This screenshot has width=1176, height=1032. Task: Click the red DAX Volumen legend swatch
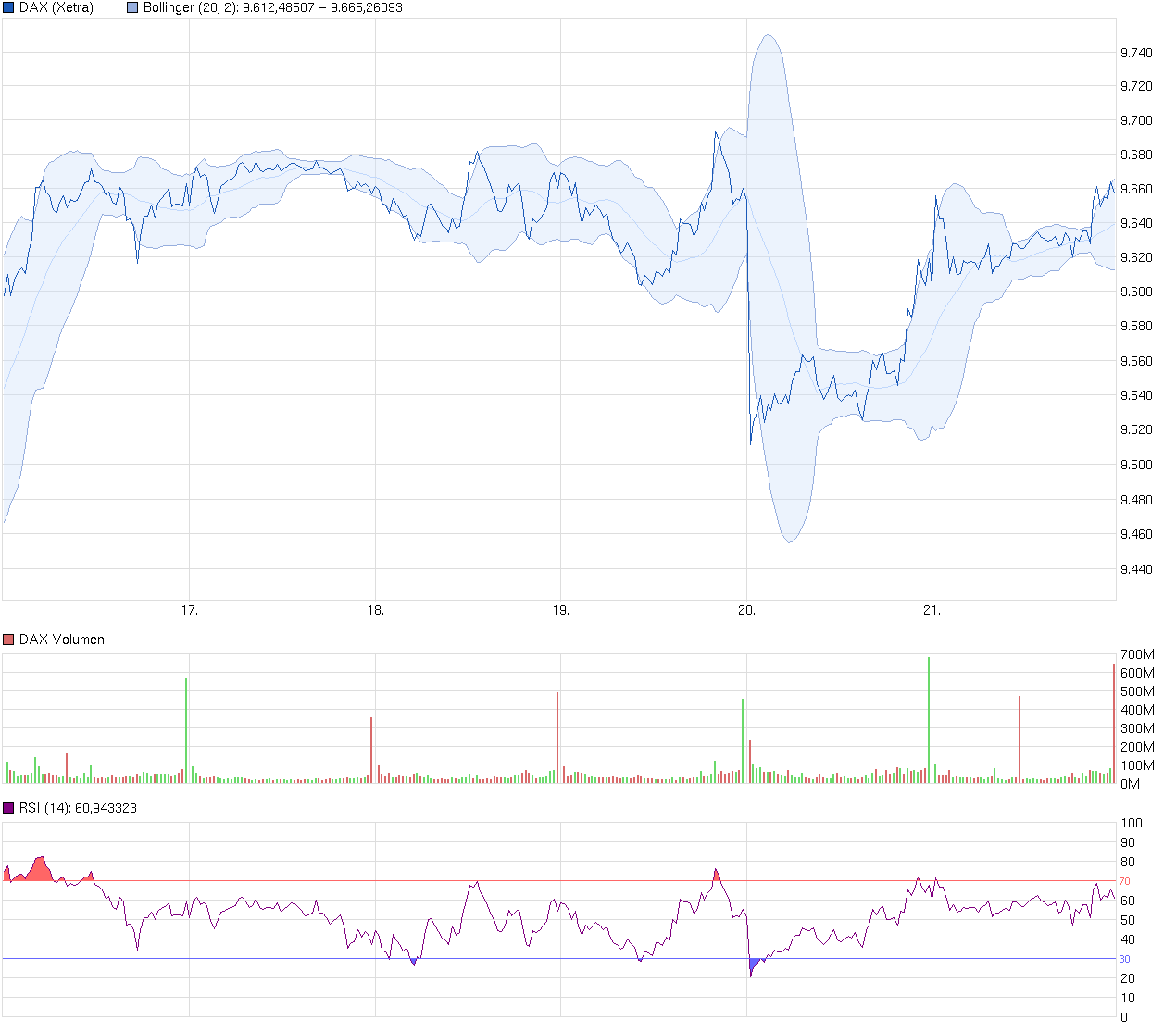[9, 640]
